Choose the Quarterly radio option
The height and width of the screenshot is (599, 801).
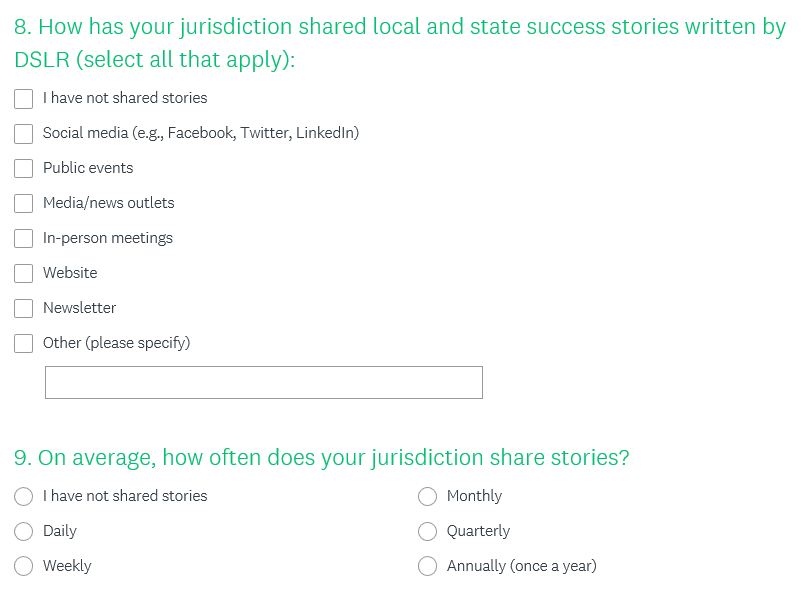pyautogui.click(x=428, y=532)
